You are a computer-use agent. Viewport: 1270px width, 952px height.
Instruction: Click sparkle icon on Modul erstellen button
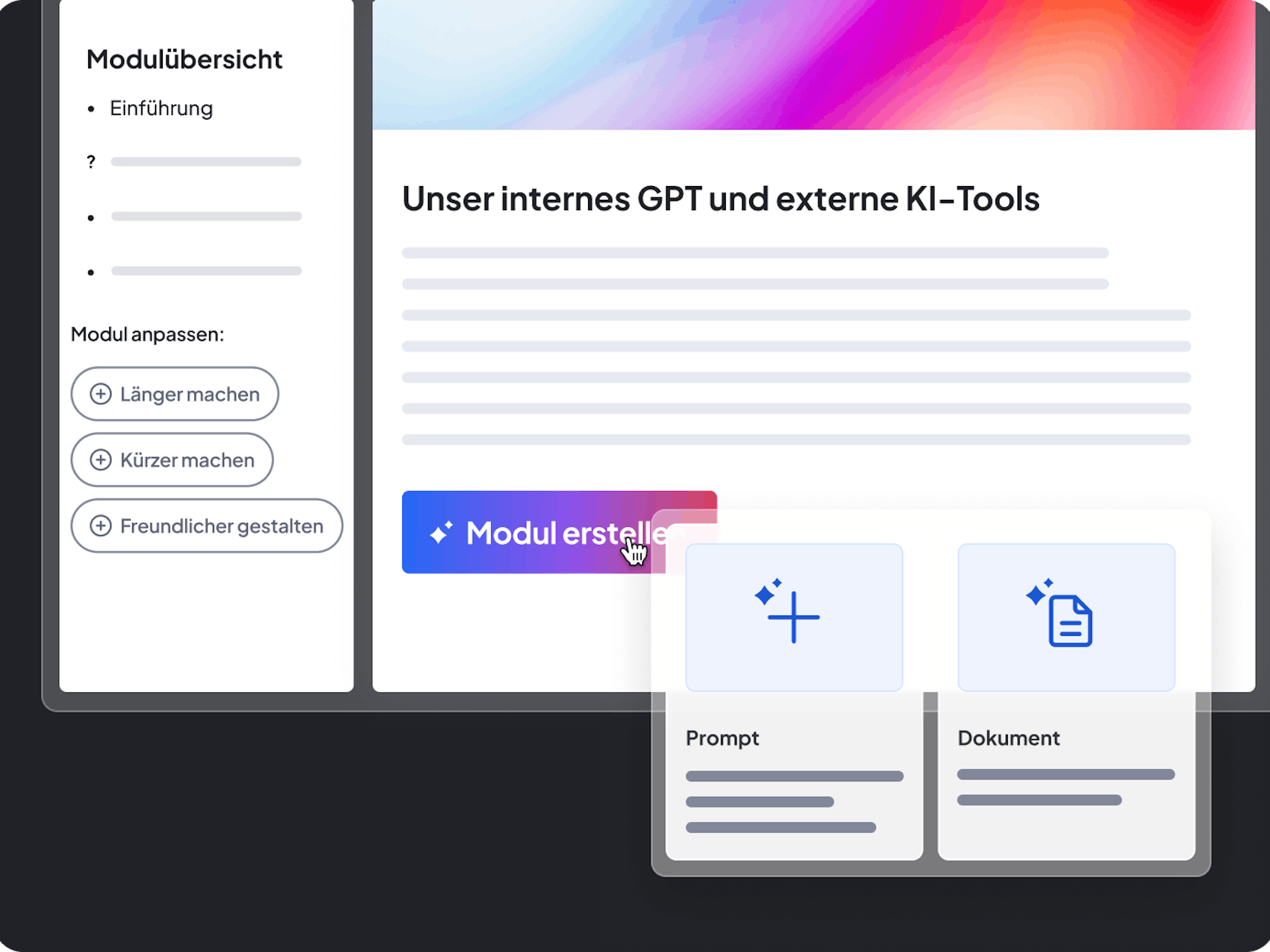click(441, 533)
